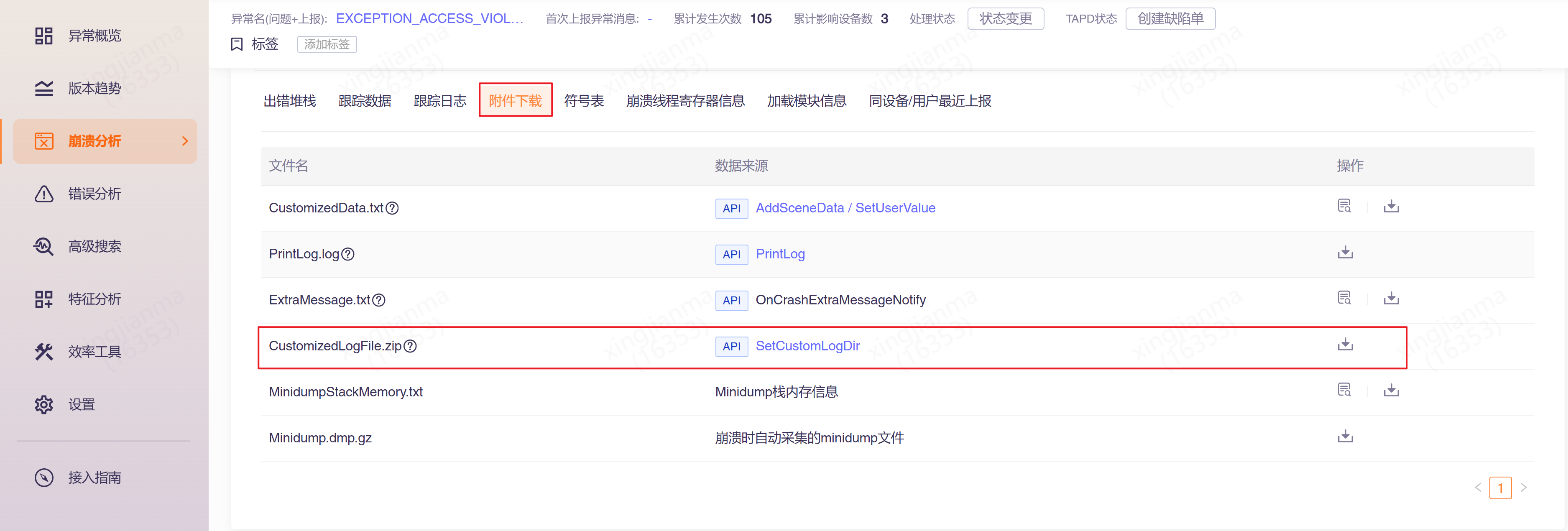Screen dimensions: 1568x531
Task: Open the 同设备/用户最近上报 tab
Action: (930, 101)
